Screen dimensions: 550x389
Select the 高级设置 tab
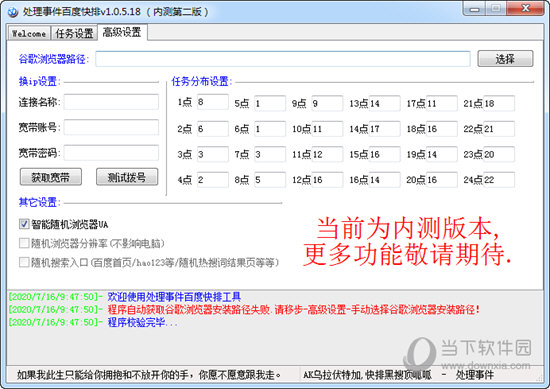[x=122, y=33]
